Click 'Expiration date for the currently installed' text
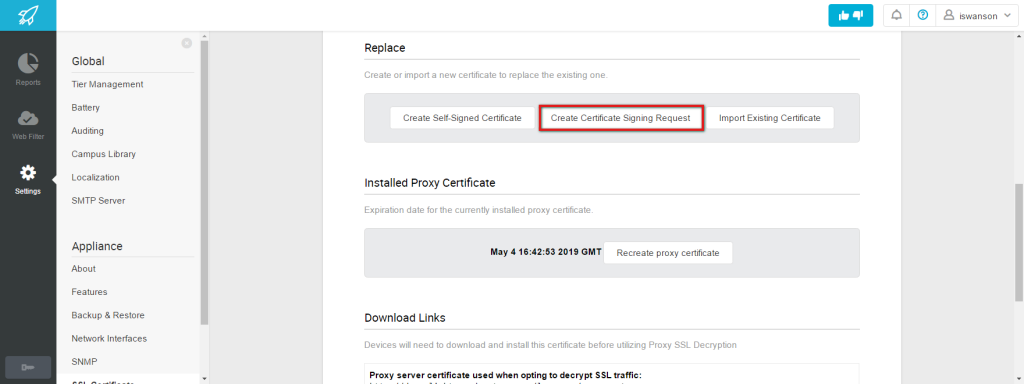 point(478,210)
